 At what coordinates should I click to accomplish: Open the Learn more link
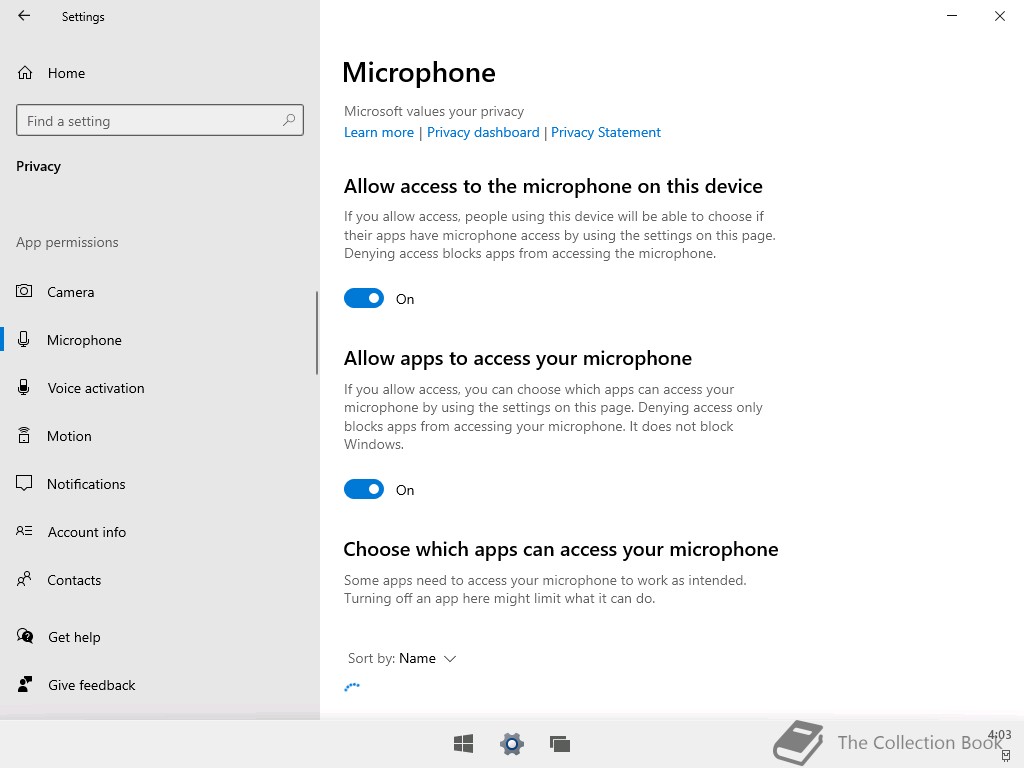pyautogui.click(x=379, y=133)
